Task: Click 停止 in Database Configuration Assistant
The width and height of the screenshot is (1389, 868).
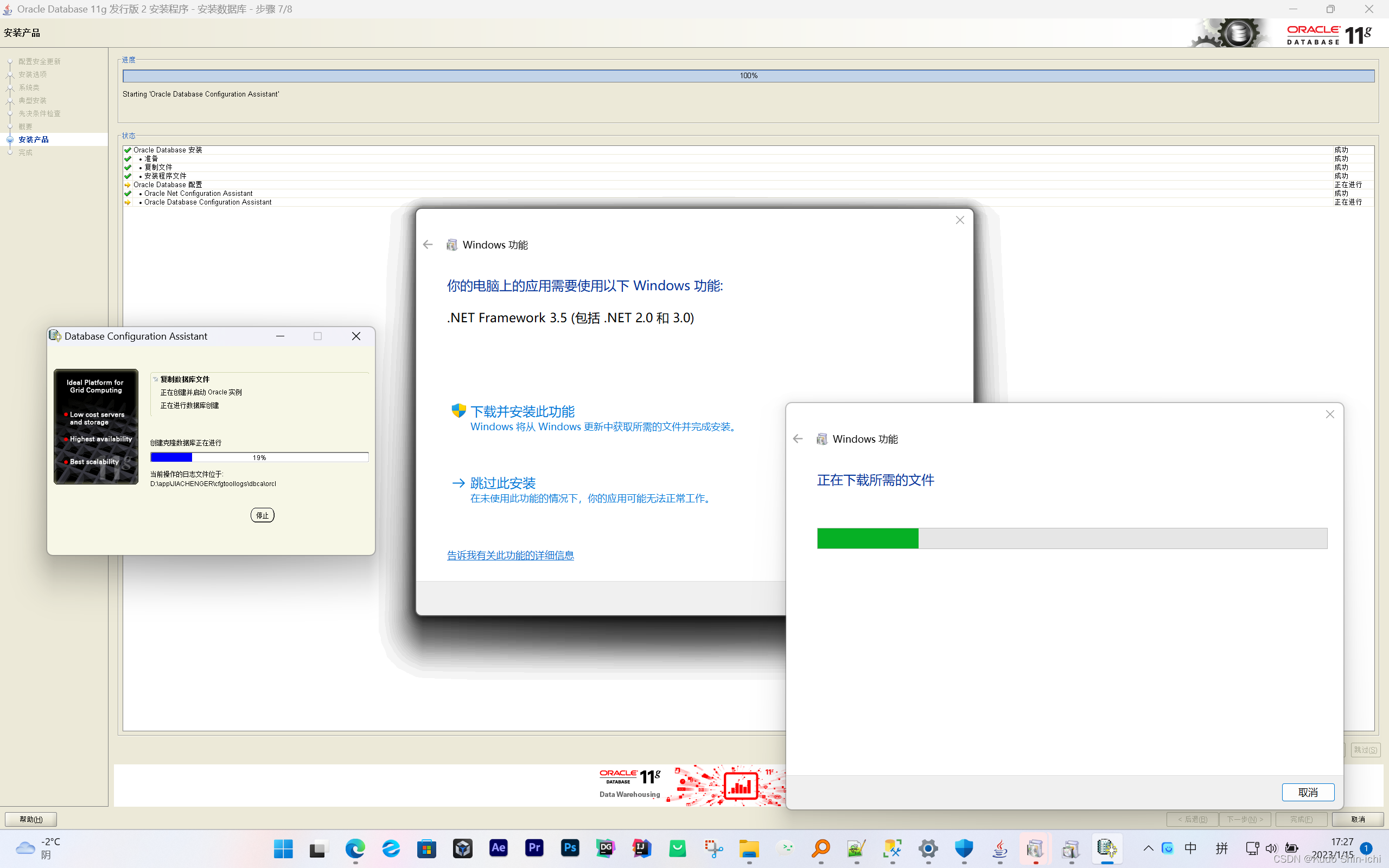Action: click(x=262, y=515)
